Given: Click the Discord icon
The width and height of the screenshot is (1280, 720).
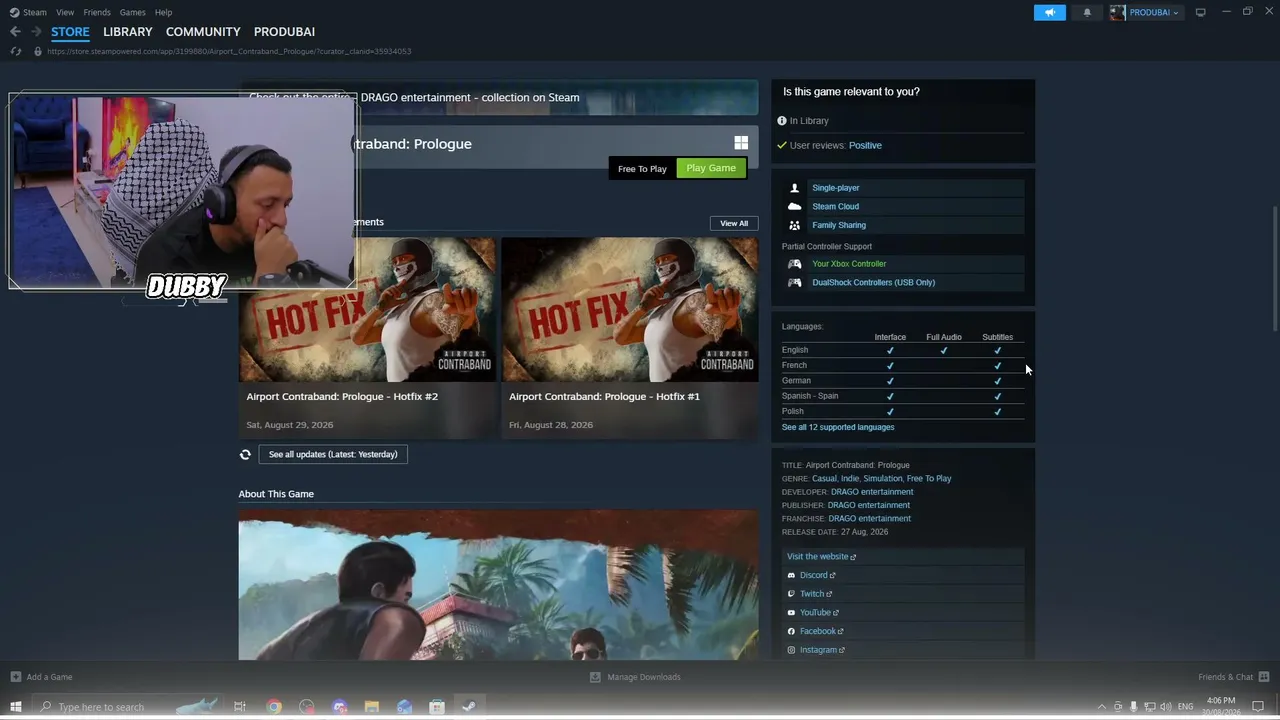Looking at the screenshot, I should coord(791,576).
